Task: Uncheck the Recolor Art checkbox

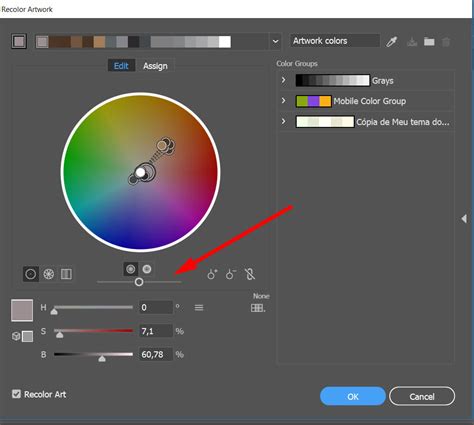Action: [x=16, y=394]
